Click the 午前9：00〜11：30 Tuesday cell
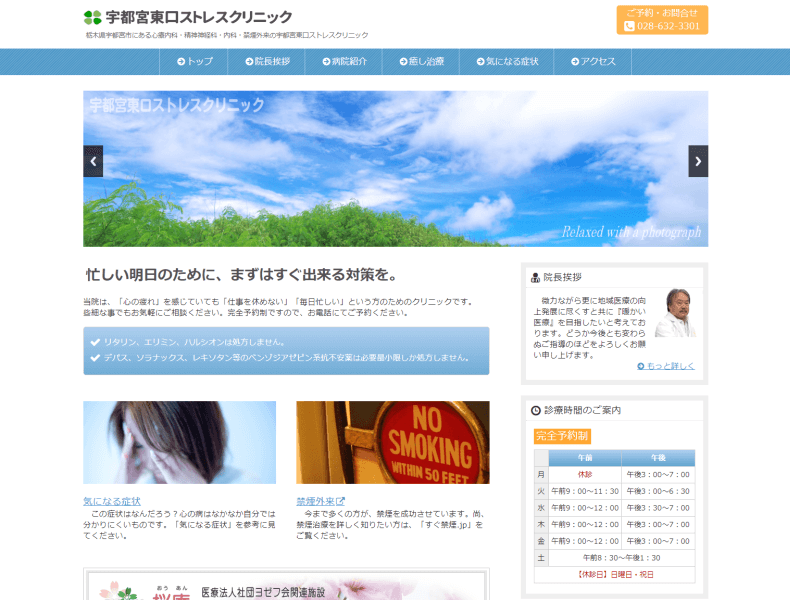790x600 pixels. (x=585, y=491)
